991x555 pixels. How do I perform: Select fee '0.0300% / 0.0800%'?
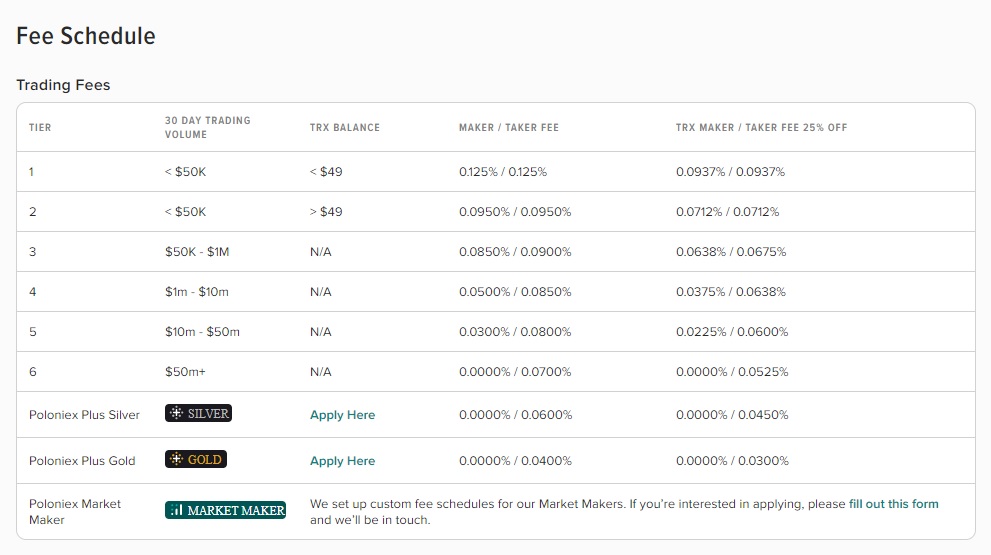515,332
